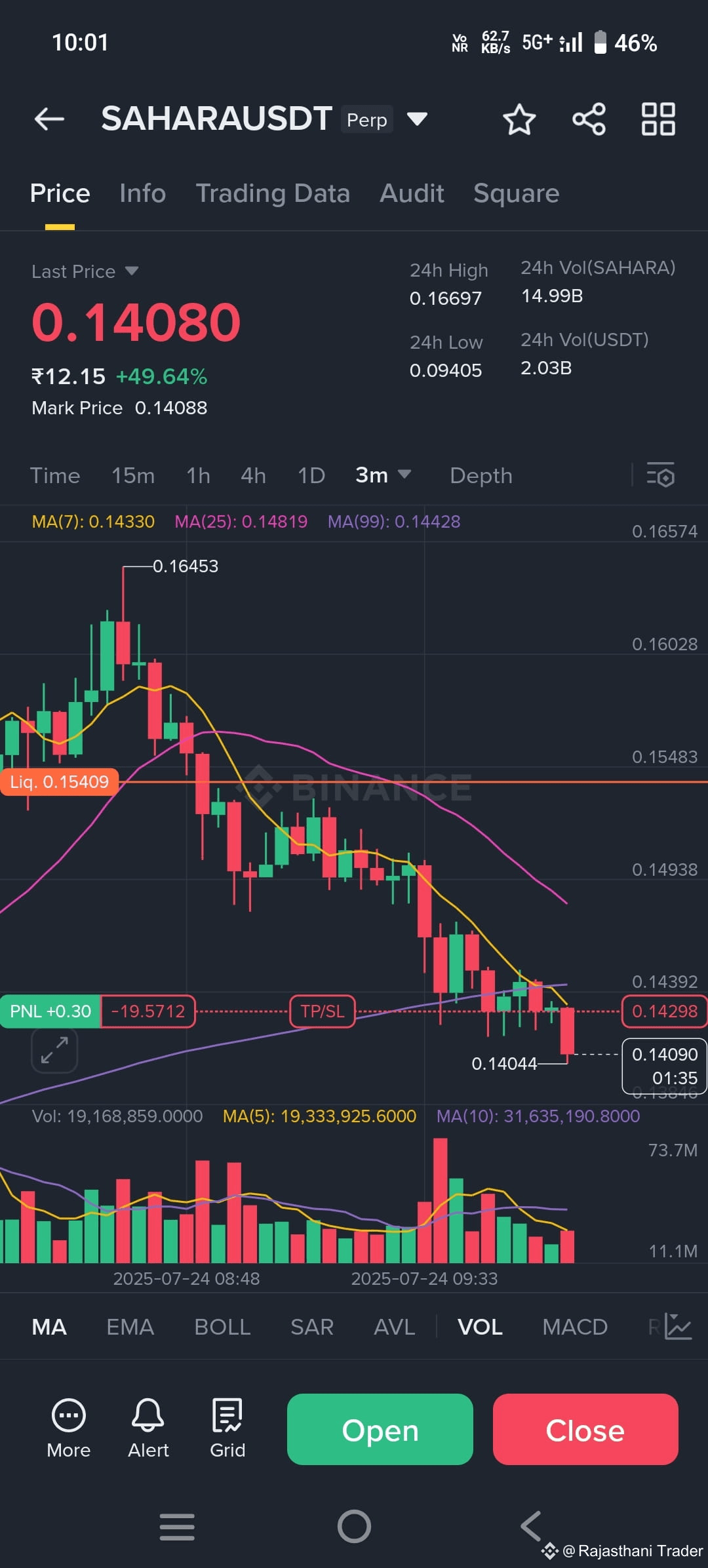Select the 4h interval
The height and width of the screenshot is (1568, 708).
pos(253,475)
